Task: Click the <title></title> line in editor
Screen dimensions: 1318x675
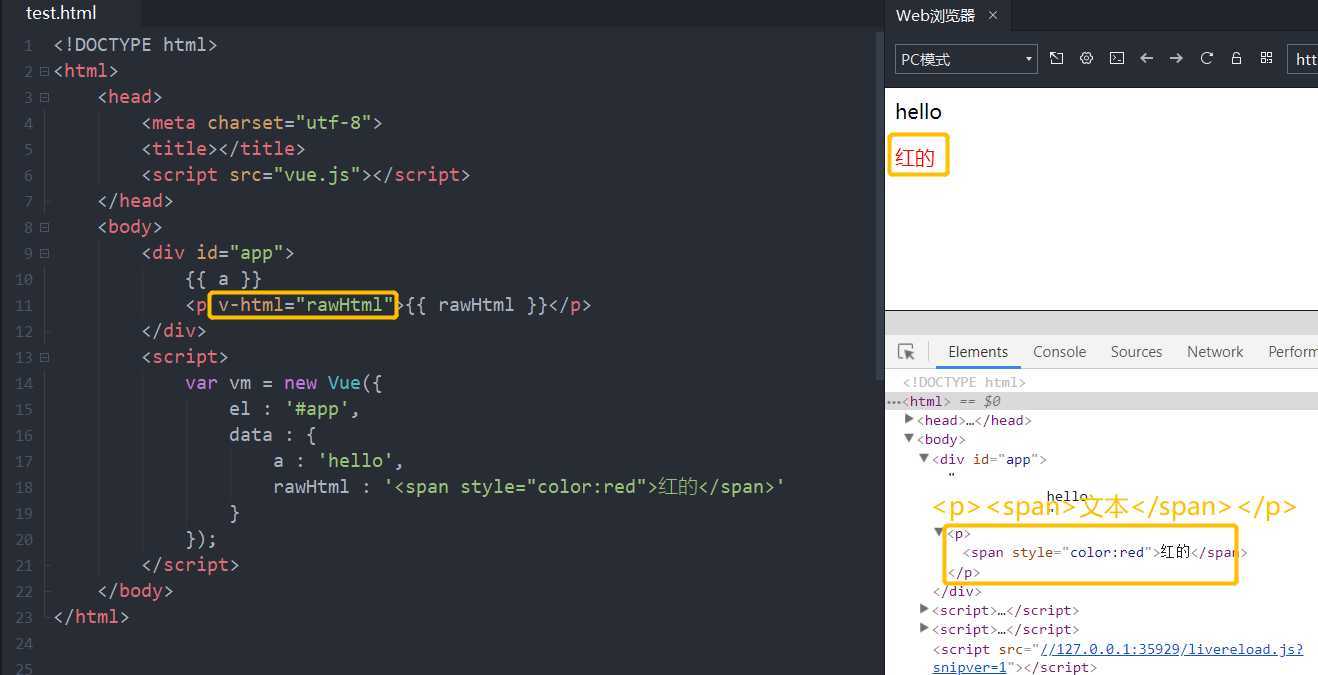Action: (x=223, y=149)
